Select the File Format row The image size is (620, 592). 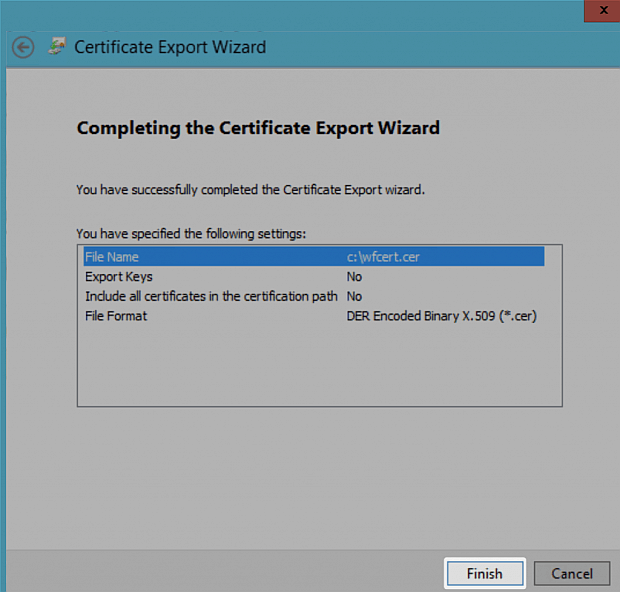tap(314, 316)
